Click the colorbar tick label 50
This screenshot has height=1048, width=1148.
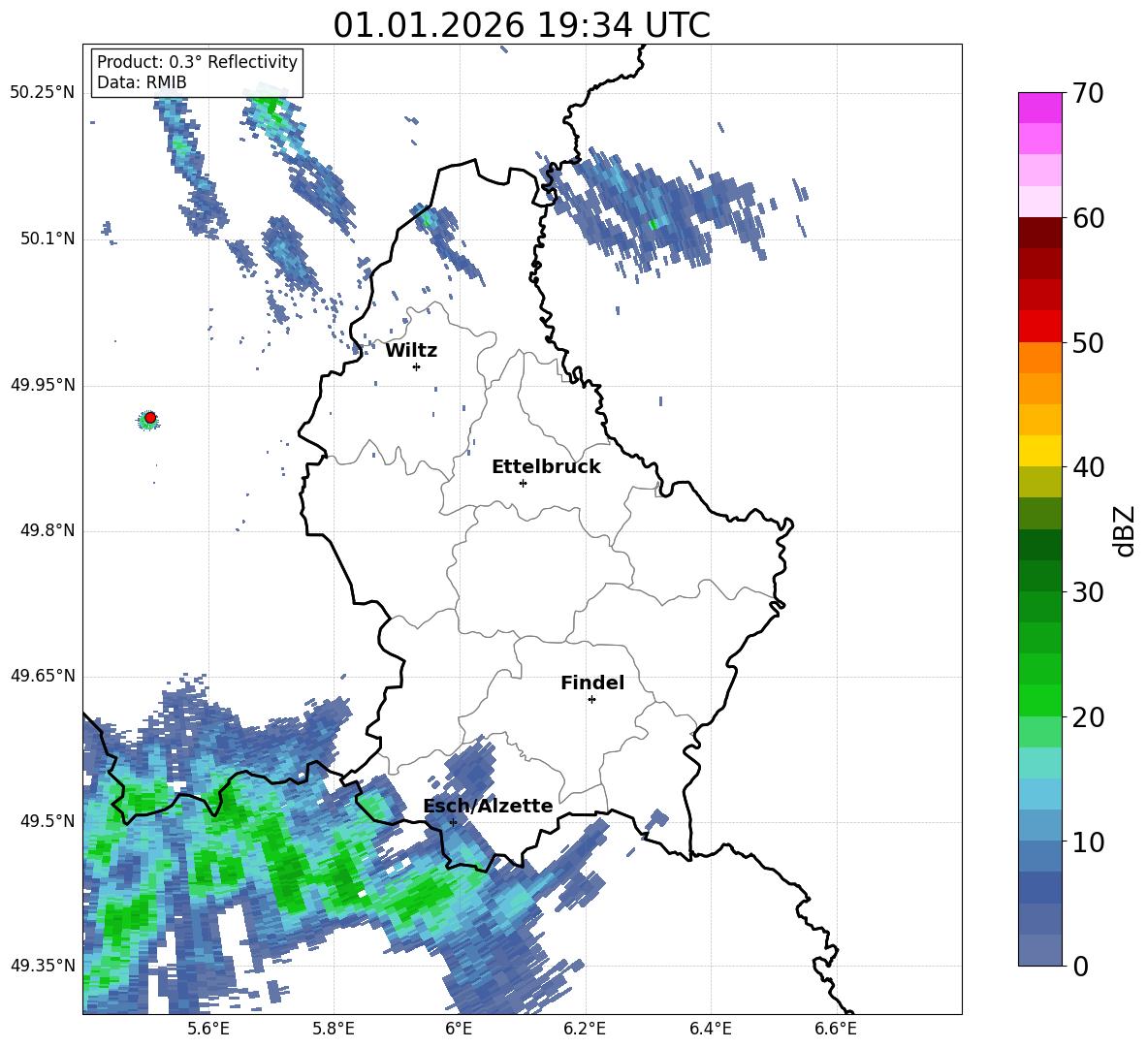(x=1088, y=343)
